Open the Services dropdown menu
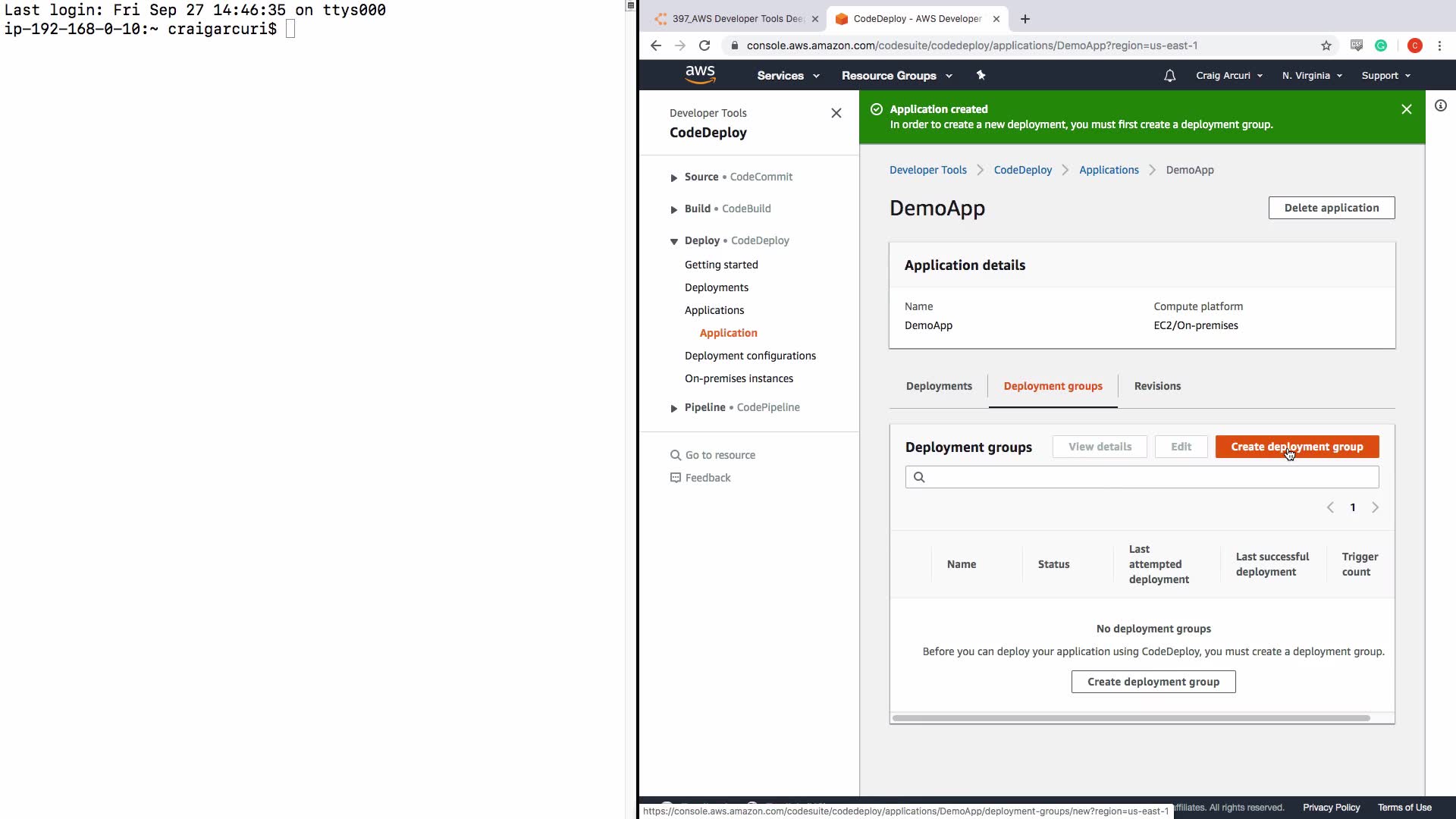 pos(788,76)
